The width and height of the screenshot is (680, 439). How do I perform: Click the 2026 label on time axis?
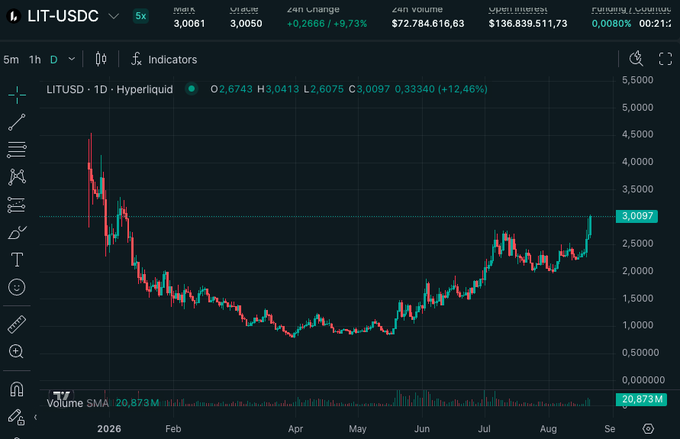tap(109, 429)
